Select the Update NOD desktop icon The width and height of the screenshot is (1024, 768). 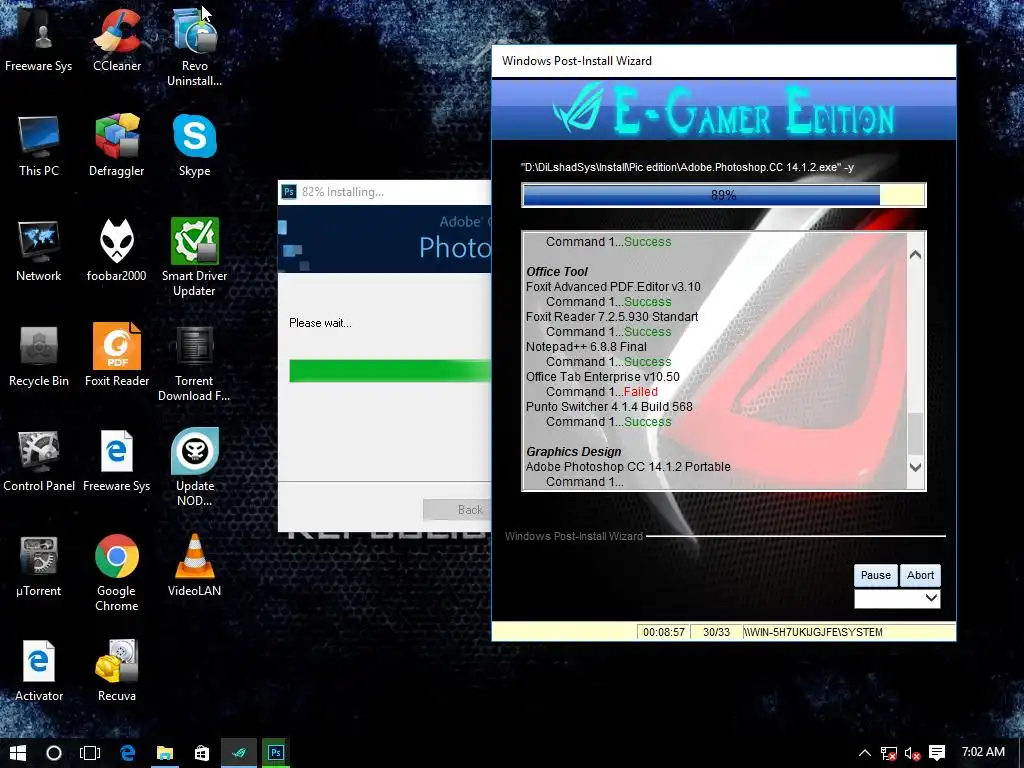click(195, 467)
